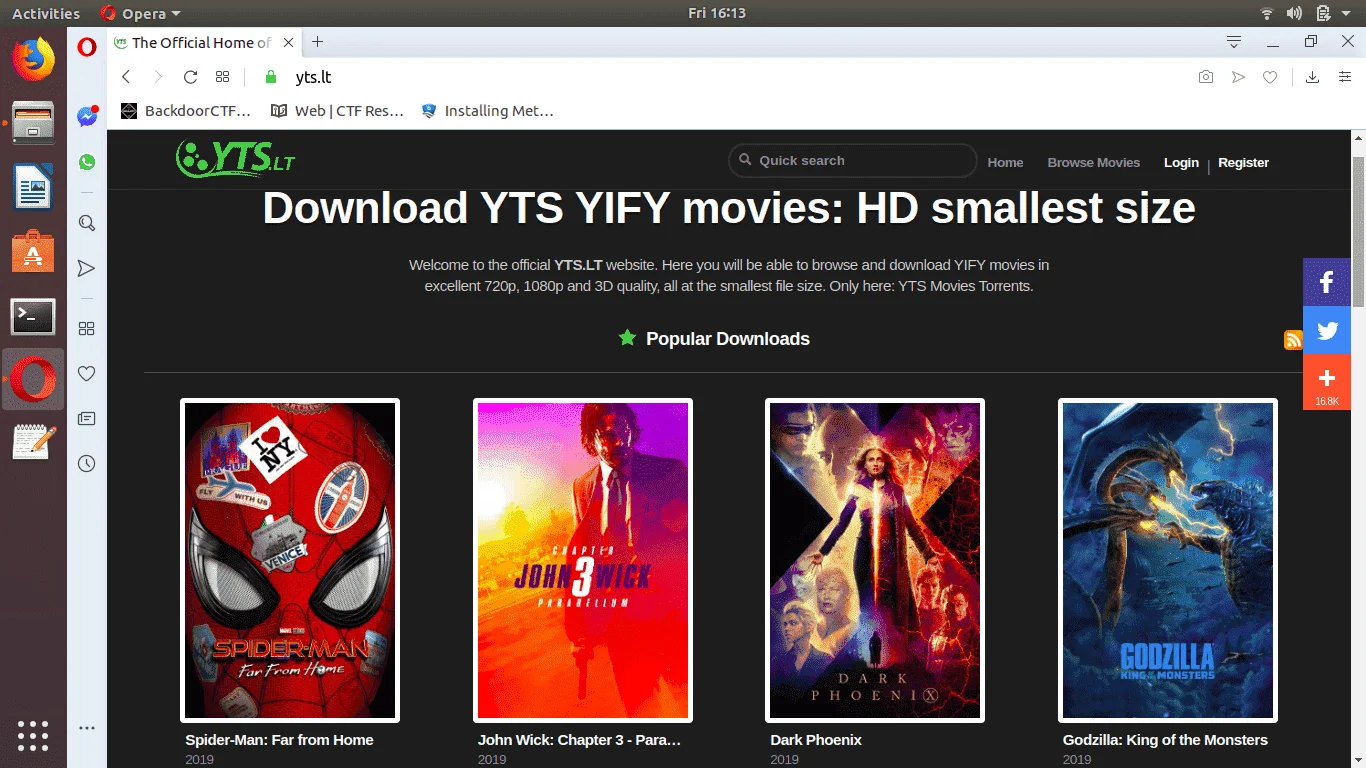
Task: Go to the Home link
Action: click(1005, 163)
